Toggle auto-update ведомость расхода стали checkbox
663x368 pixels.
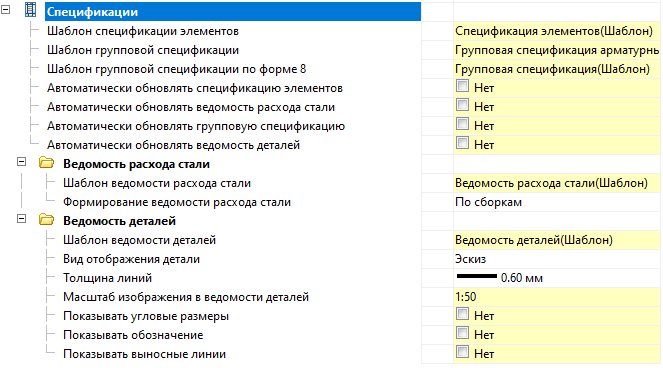point(463,105)
